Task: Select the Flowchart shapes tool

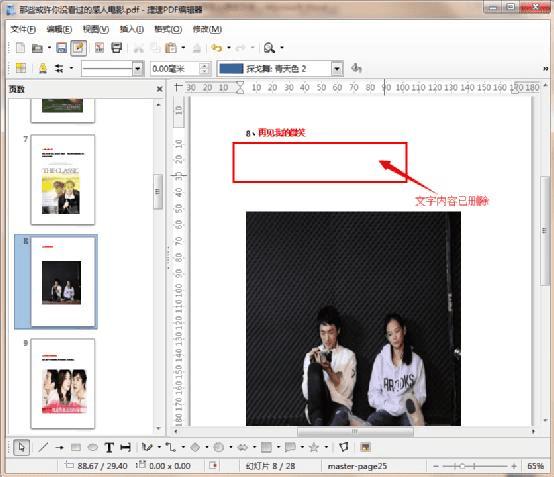Action: (266, 447)
